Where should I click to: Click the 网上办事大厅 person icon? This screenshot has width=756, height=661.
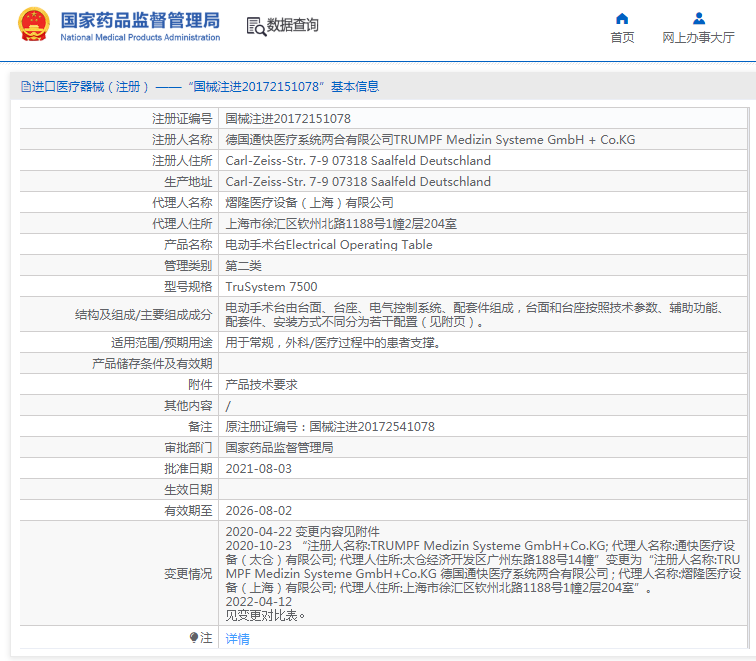point(699,18)
